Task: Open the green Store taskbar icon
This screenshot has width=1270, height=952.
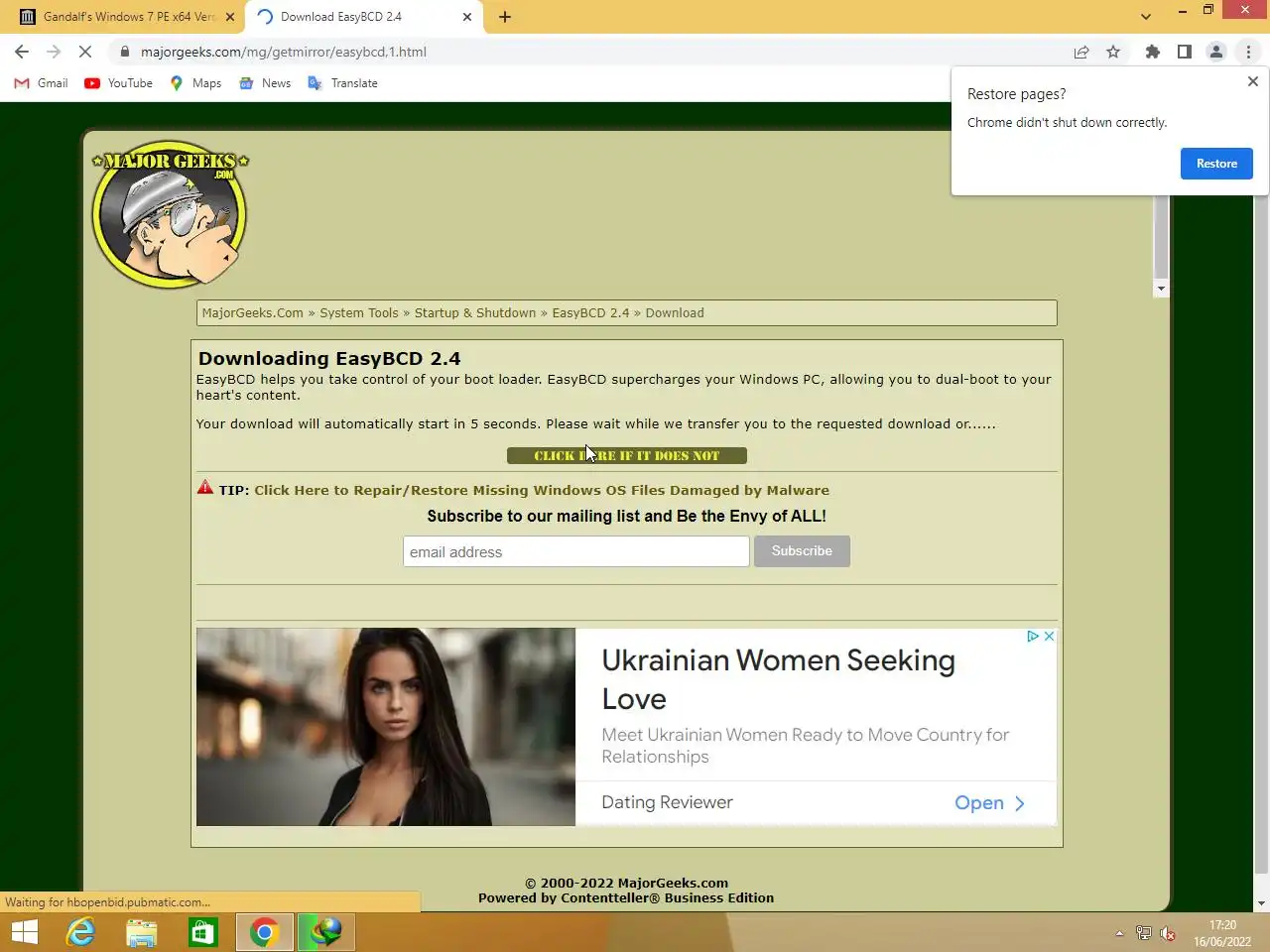Action: pos(203,932)
